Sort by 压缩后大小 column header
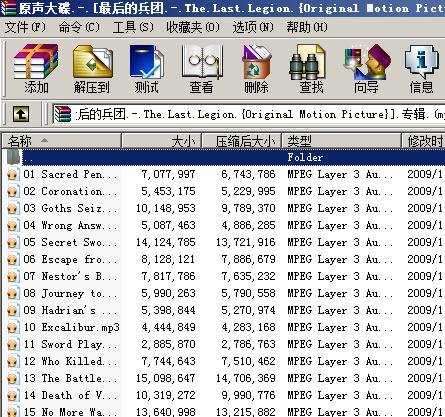The width and height of the screenshot is (445, 417). point(242,141)
